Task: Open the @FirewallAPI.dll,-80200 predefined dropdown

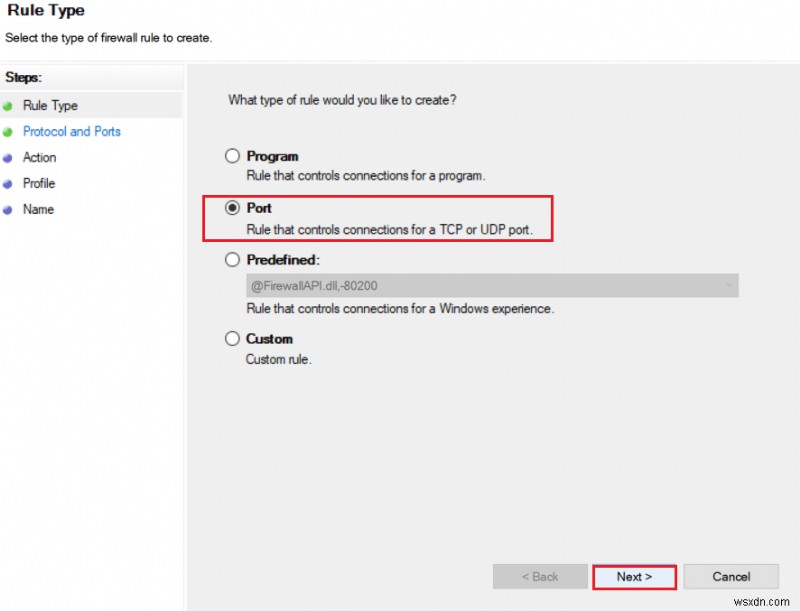Action: click(492, 286)
